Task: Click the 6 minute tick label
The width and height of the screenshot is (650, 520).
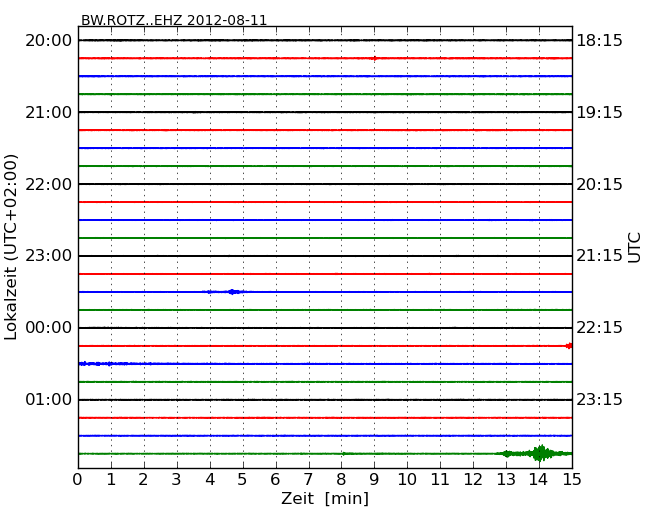Action: point(275,480)
